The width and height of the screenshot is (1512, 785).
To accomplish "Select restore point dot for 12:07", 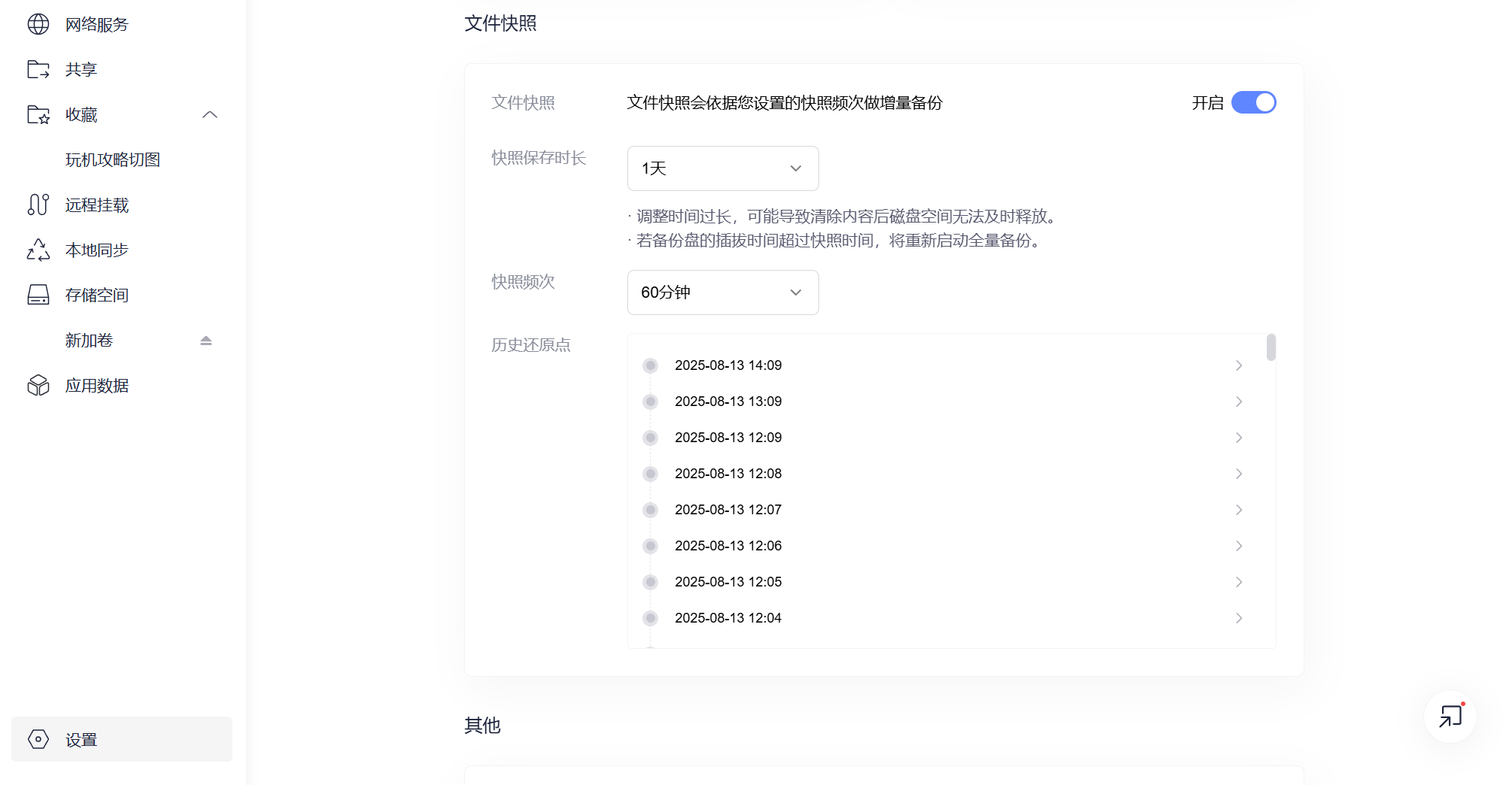I will click(651, 510).
